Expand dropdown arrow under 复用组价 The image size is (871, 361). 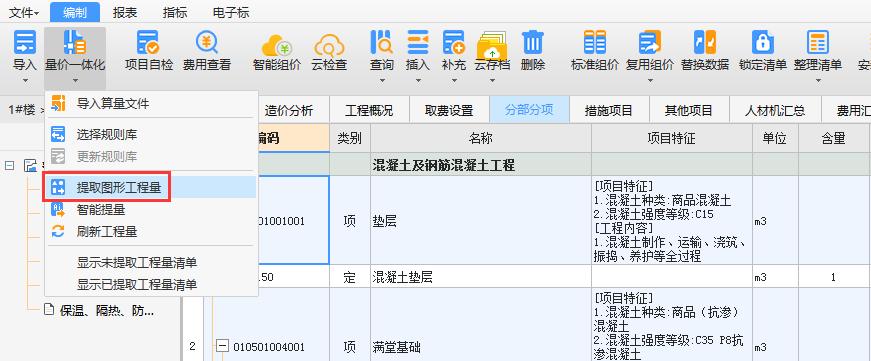649,81
